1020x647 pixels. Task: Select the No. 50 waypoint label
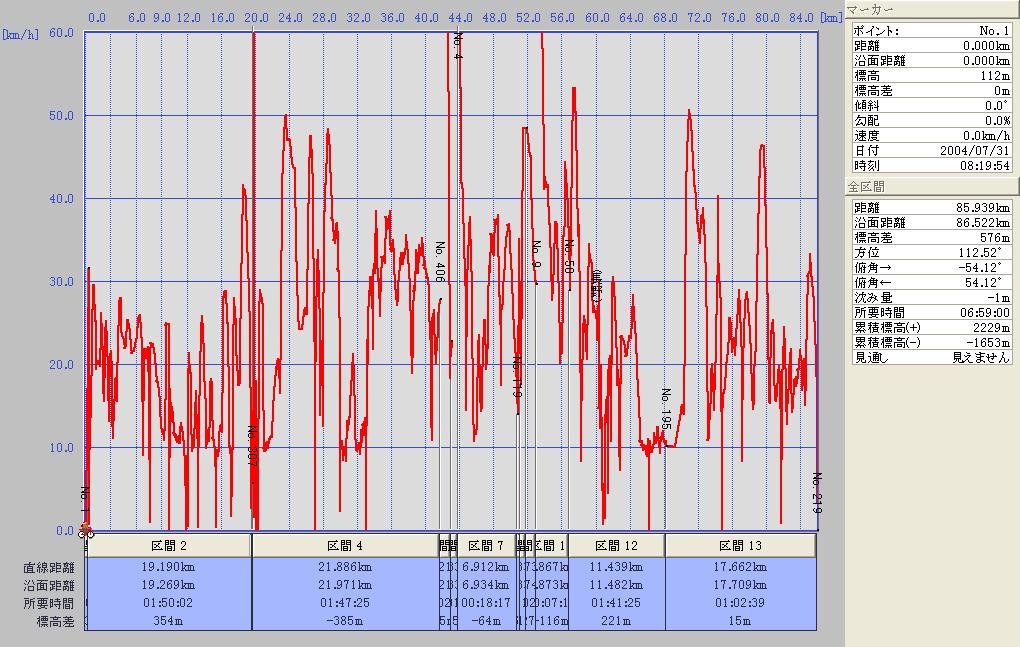tap(569, 257)
